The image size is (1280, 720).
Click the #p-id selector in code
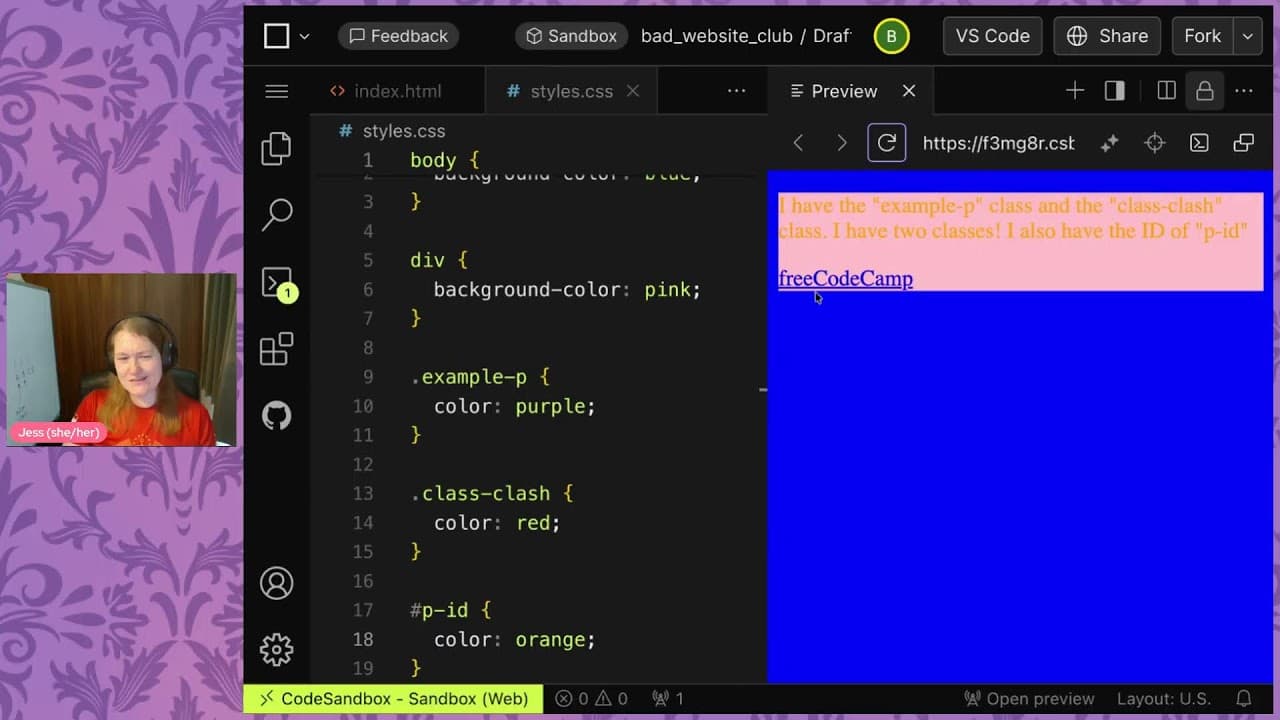click(x=439, y=610)
